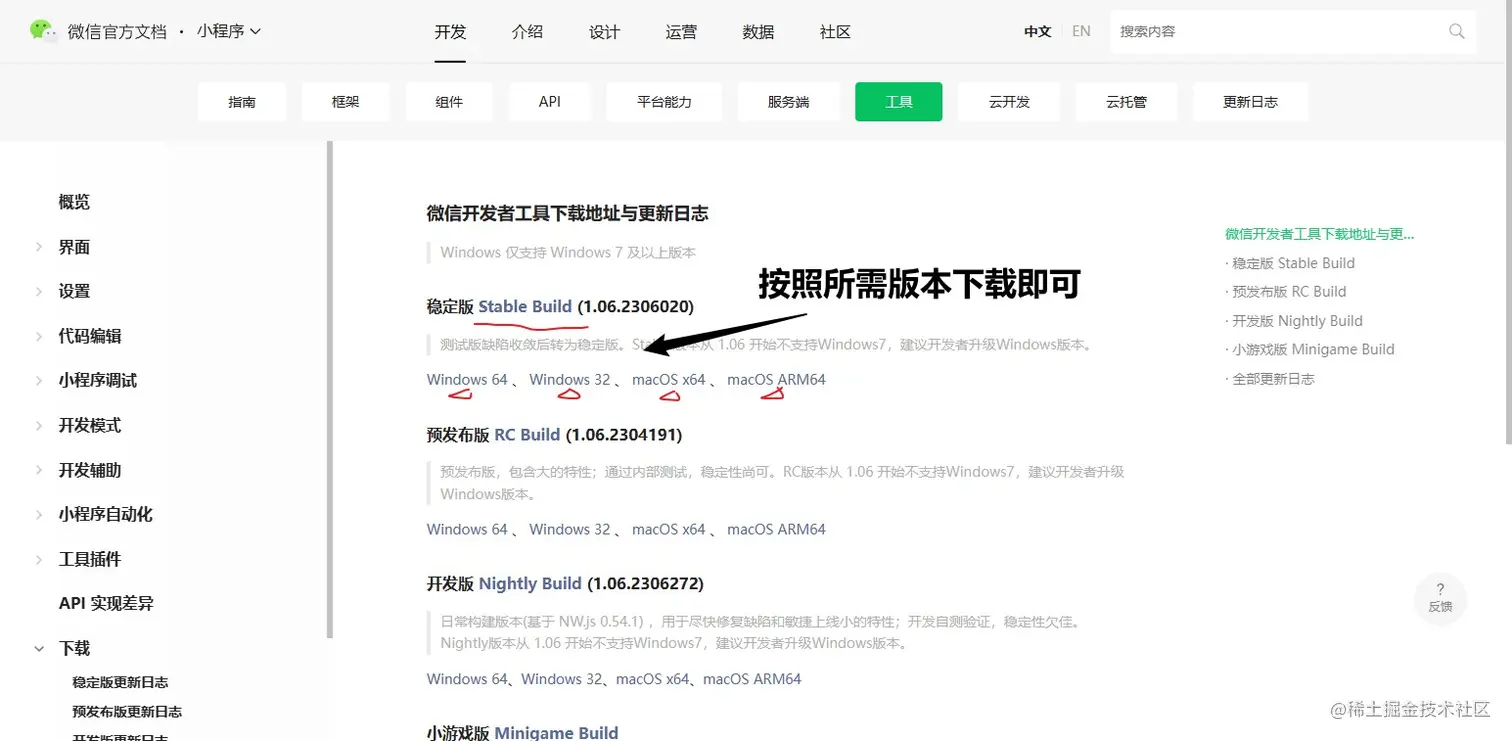Screen dimensions: 1512x741
Task: Download Stable Build macOS ARM64
Action: point(776,380)
